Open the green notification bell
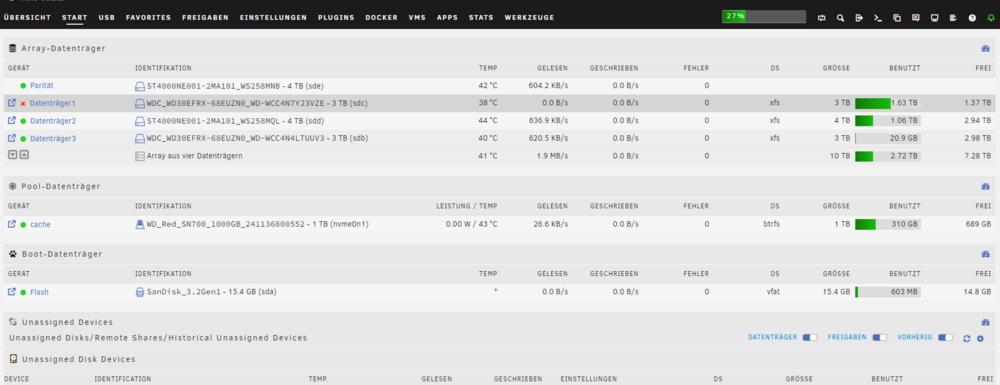 (990, 18)
